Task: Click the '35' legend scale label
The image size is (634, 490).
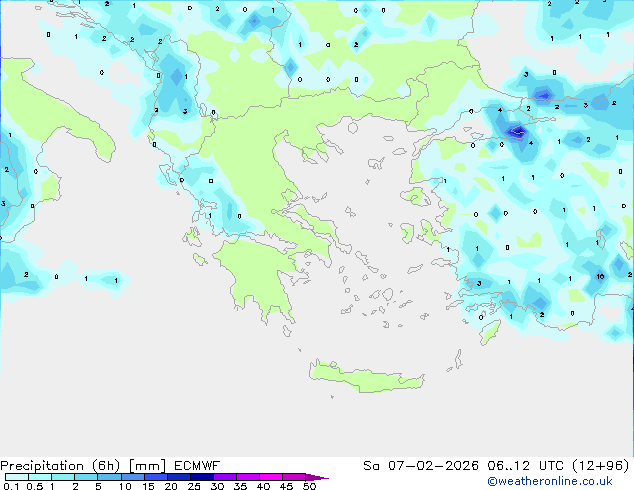Action: [x=240, y=486]
